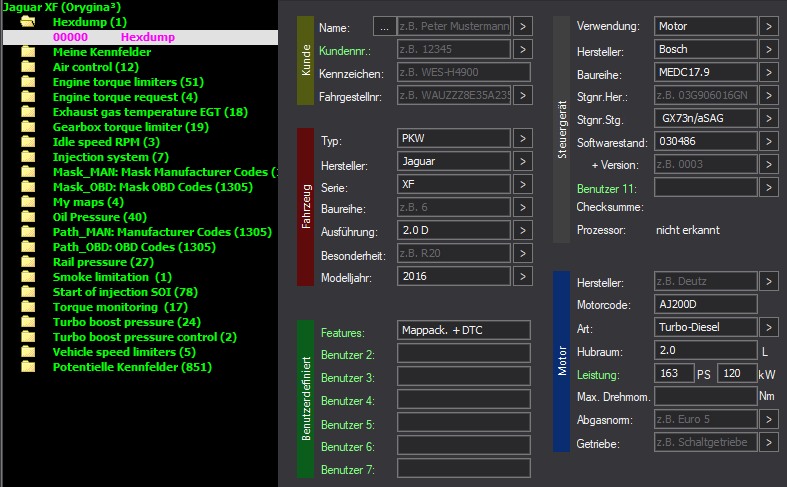
Task: Click folder icon beside Start of injection SOI
Action: (28, 292)
